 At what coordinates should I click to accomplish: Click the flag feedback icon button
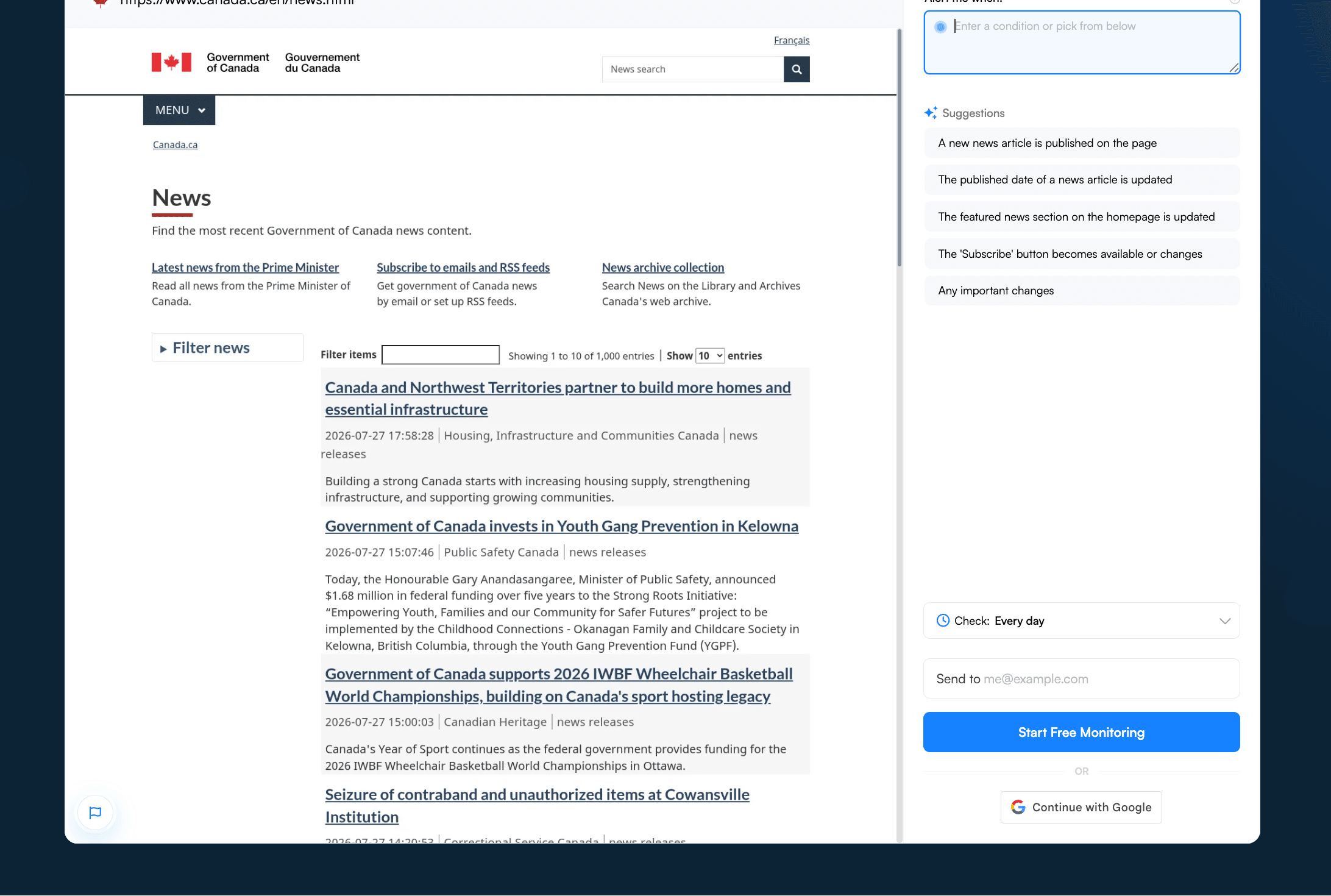click(x=95, y=812)
